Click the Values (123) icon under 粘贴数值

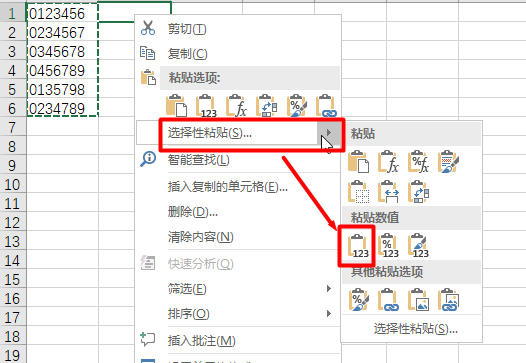tap(358, 246)
